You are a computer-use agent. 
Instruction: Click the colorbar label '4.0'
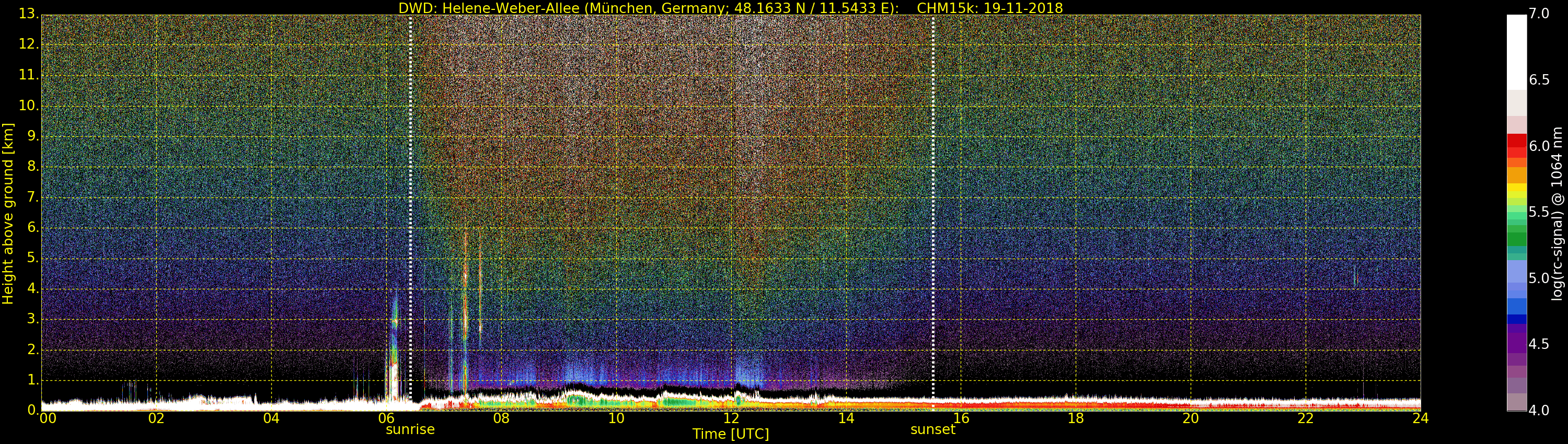coord(1539,411)
